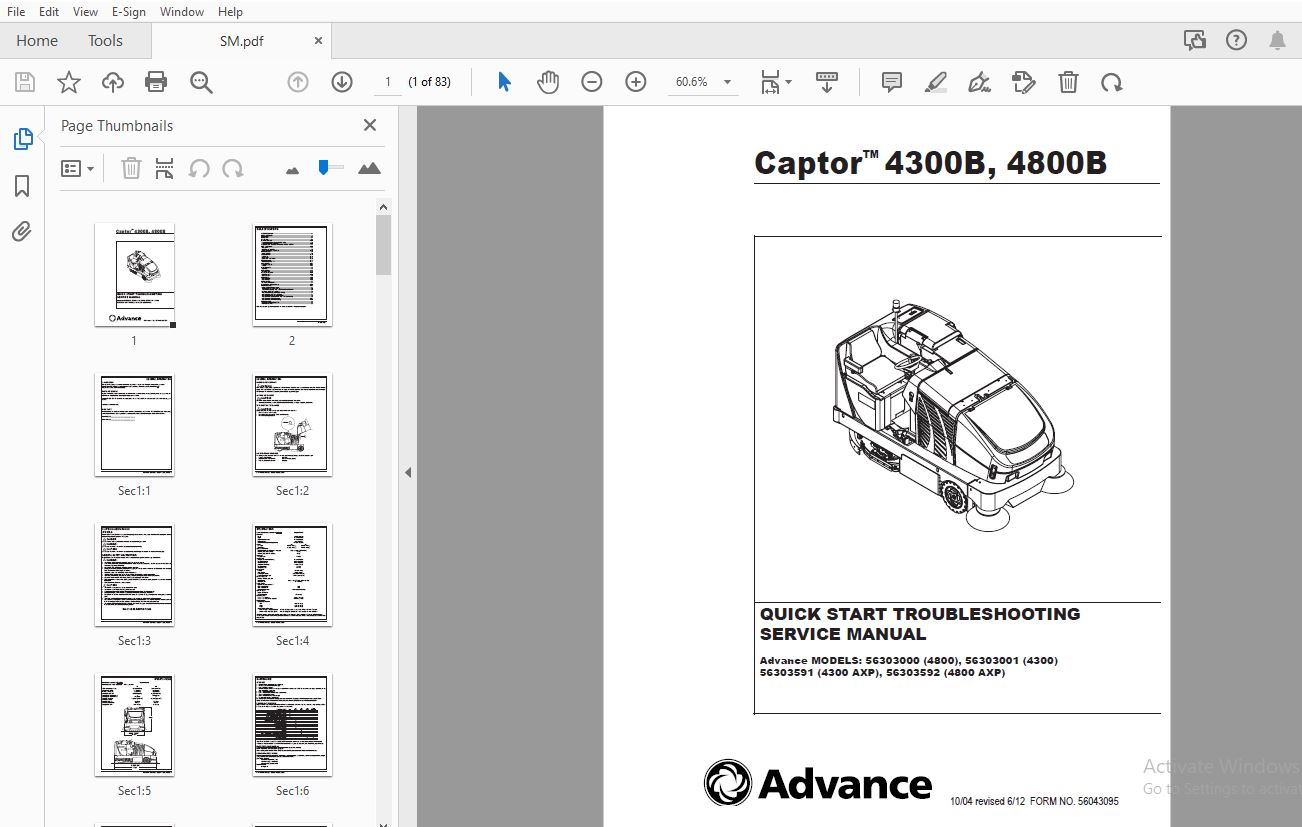Open the chat notifications icon at top right
Image resolution: width=1302 pixels, height=827 pixels.
pyautogui.click(x=1194, y=41)
